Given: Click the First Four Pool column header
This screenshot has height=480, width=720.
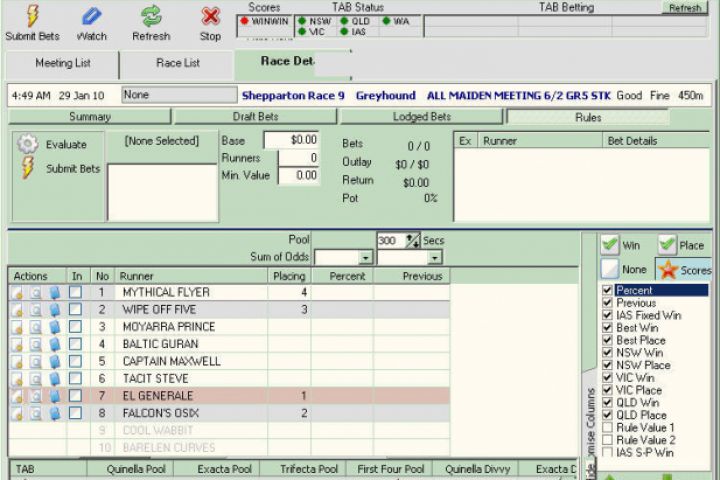Looking at the screenshot, I should coord(389,469).
